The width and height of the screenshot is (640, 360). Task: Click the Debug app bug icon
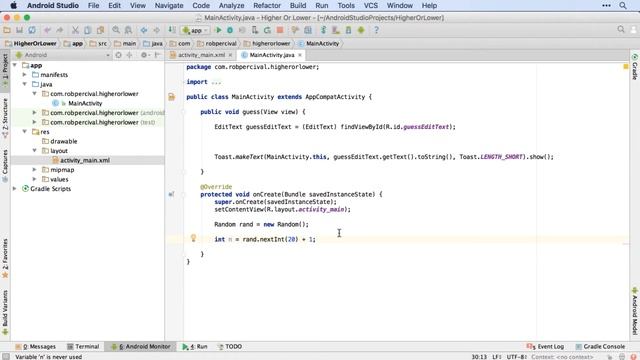coord(230,30)
